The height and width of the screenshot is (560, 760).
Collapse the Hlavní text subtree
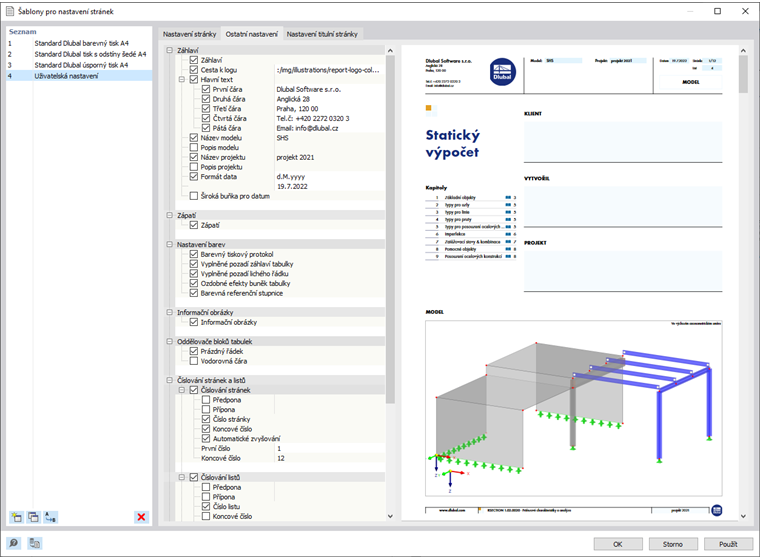[x=182, y=80]
